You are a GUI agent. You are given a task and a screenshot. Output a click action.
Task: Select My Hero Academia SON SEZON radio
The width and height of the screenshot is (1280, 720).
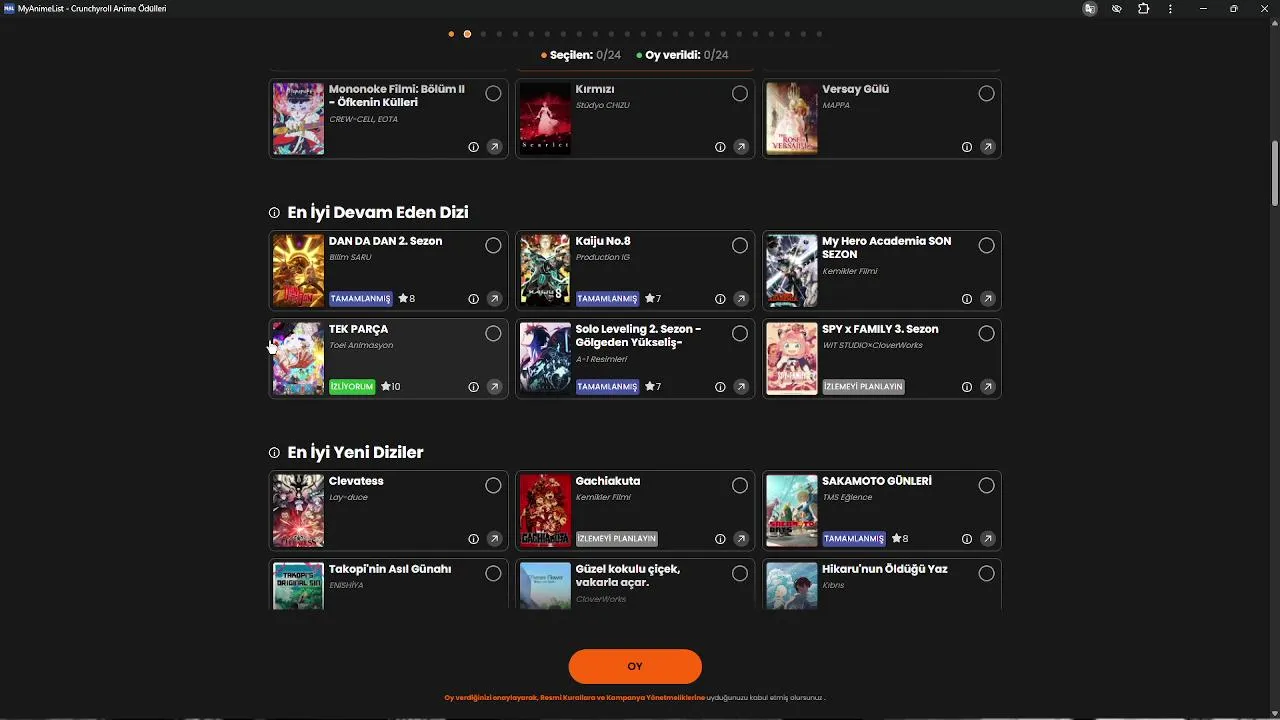(987, 245)
